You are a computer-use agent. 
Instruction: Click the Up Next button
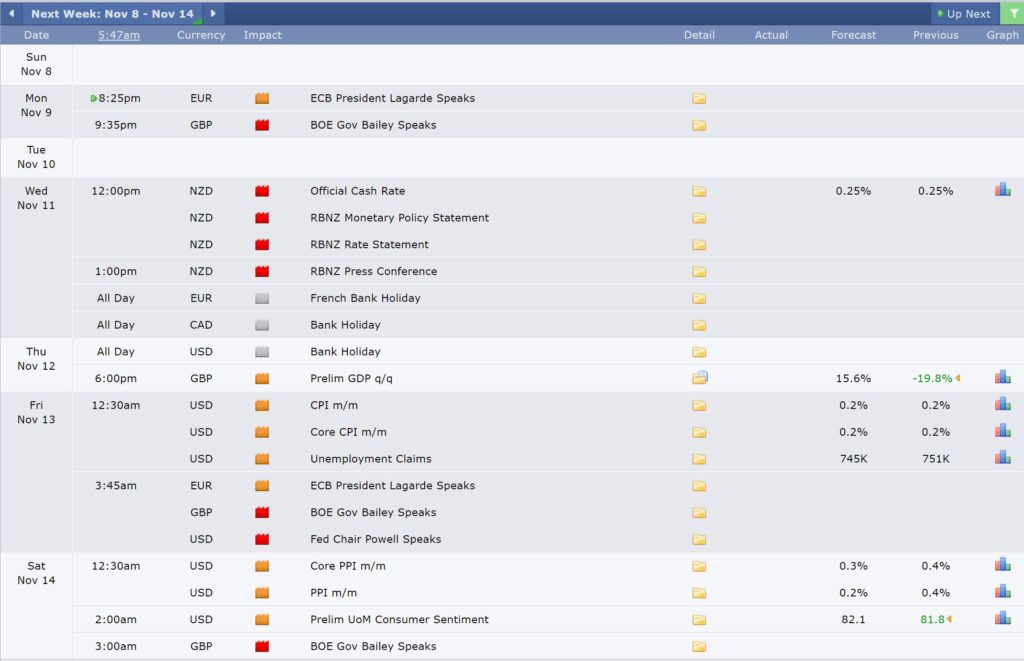point(965,14)
